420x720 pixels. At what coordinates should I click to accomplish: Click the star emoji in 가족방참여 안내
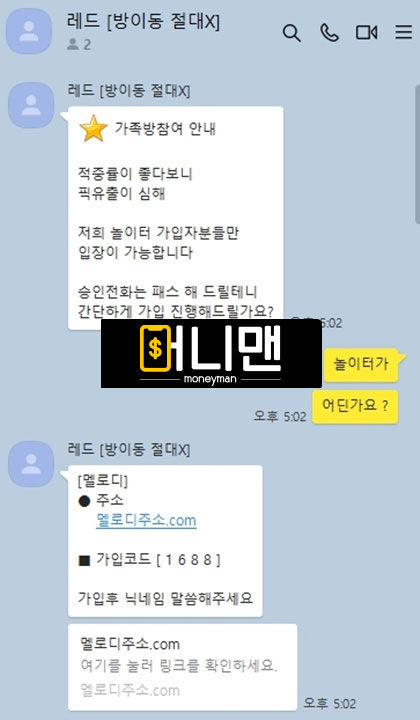click(x=94, y=129)
